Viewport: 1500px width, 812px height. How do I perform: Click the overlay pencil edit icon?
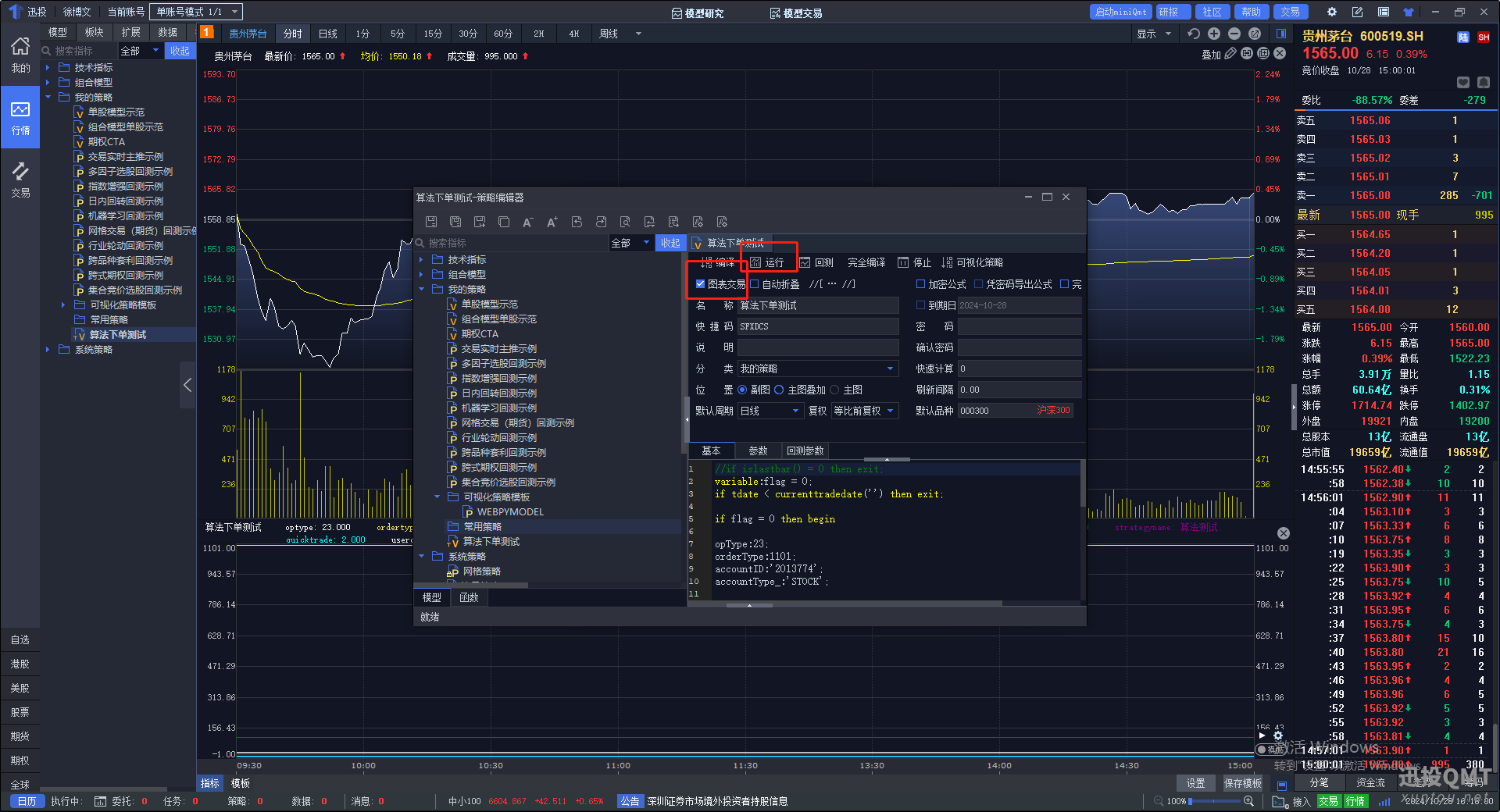point(1230,53)
